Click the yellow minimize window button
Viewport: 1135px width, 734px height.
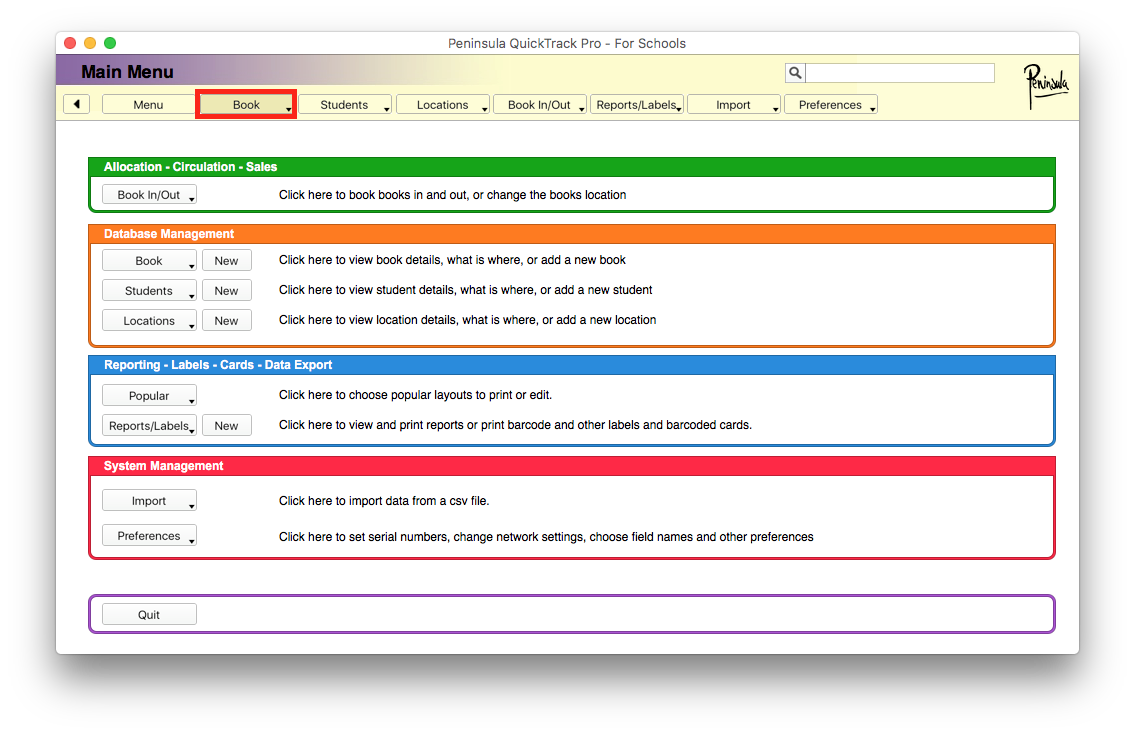[90, 43]
